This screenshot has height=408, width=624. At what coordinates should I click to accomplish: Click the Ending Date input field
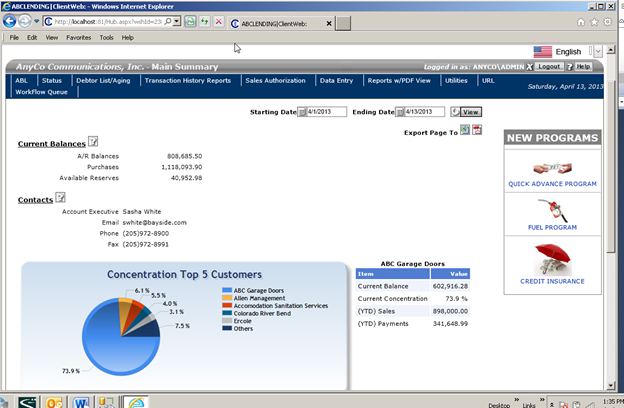pyautogui.click(x=424, y=112)
